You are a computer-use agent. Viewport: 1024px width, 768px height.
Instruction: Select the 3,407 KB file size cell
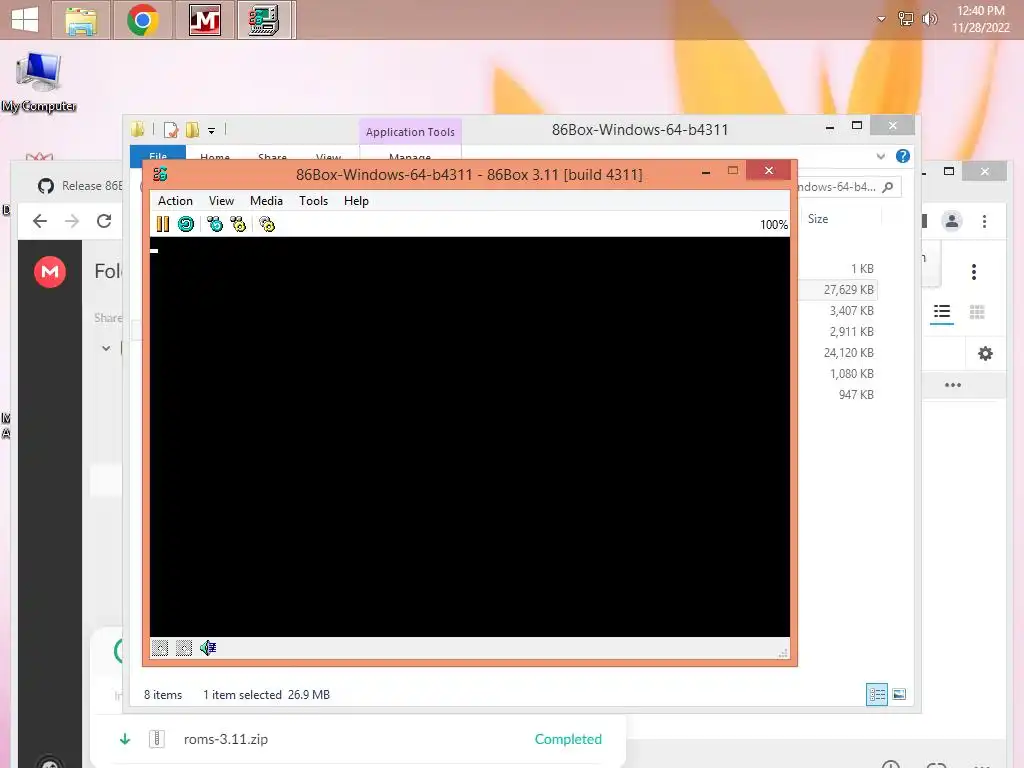852,311
